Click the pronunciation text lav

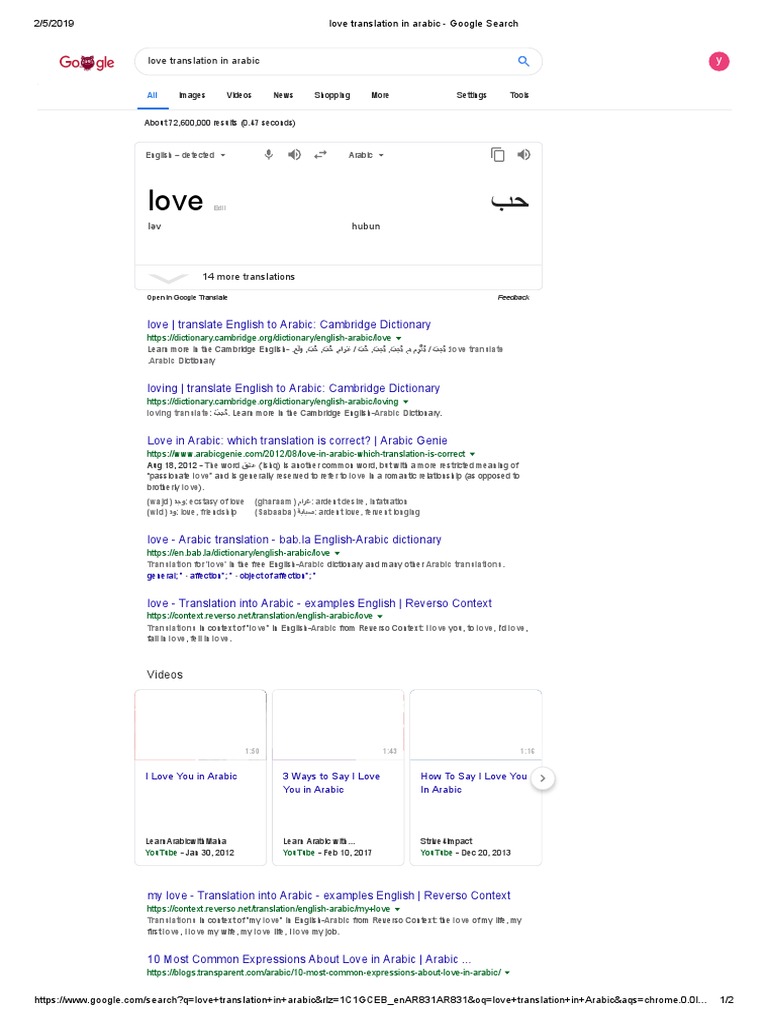pos(154,227)
